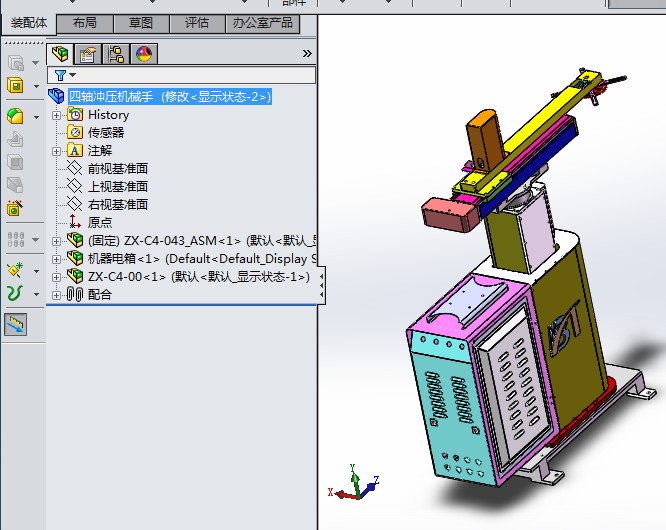The width and height of the screenshot is (666, 530).
Task: Select the 传感器 tree item
Action: pos(106,132)
